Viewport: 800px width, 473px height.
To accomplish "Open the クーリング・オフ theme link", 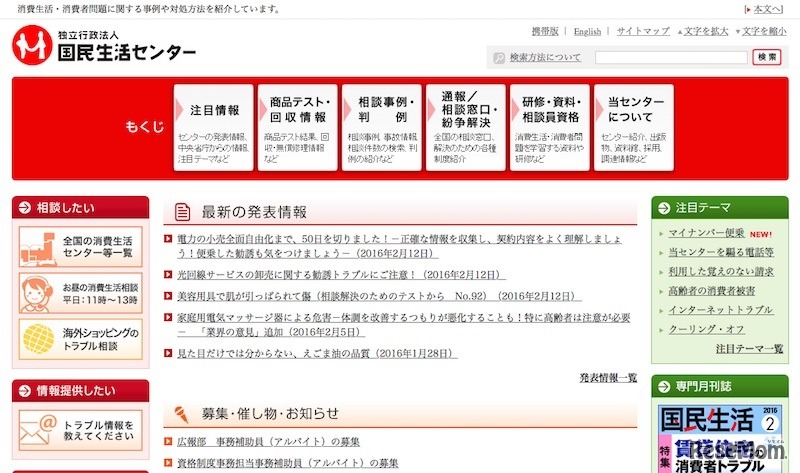I will (x=707, y=329).
